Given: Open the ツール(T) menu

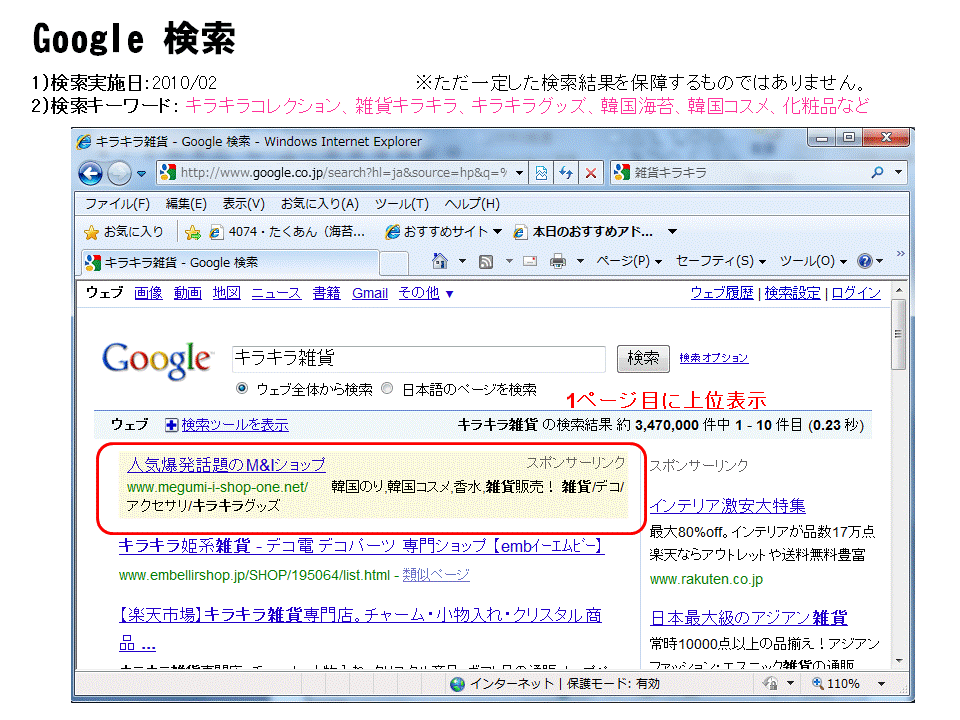Looking at the screenshot, I should 402,204.
